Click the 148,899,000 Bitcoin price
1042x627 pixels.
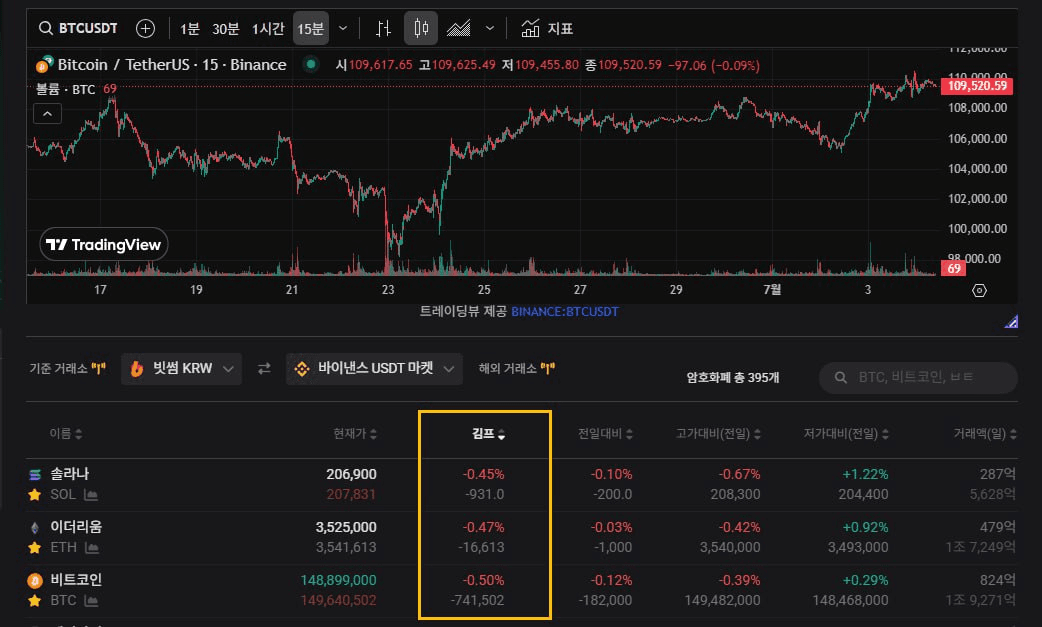[x=338, y=580]
